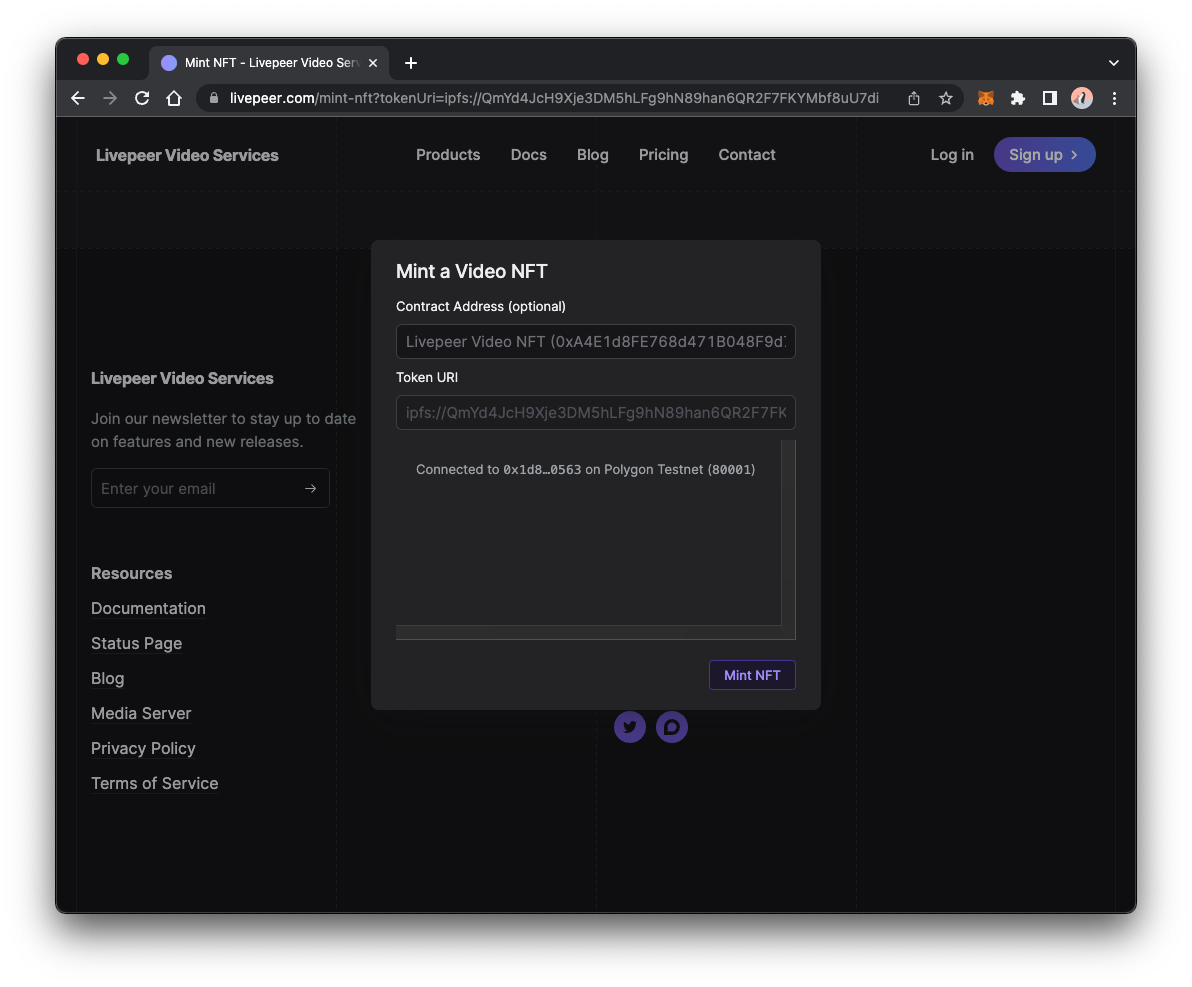Open the Twitter social icon
The width and height of the screenshot is (1192, 987).
[629, 727]
